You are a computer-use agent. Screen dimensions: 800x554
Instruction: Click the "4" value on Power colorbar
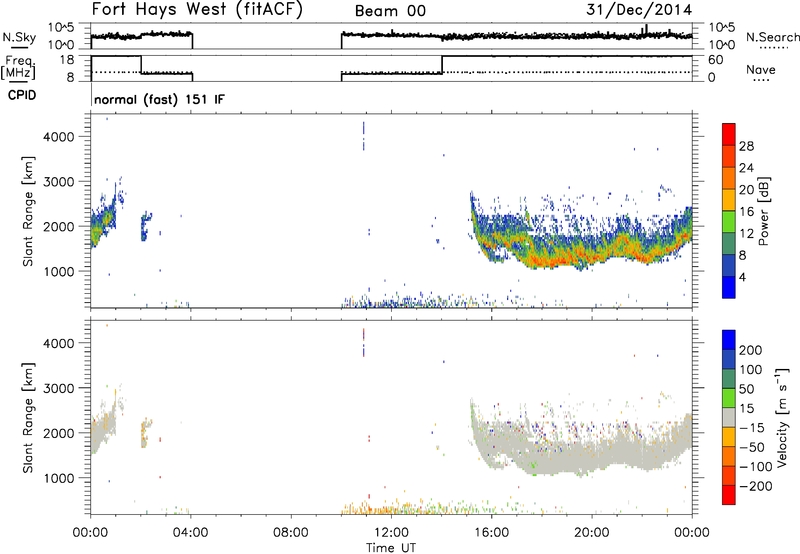tap(742, 278)
